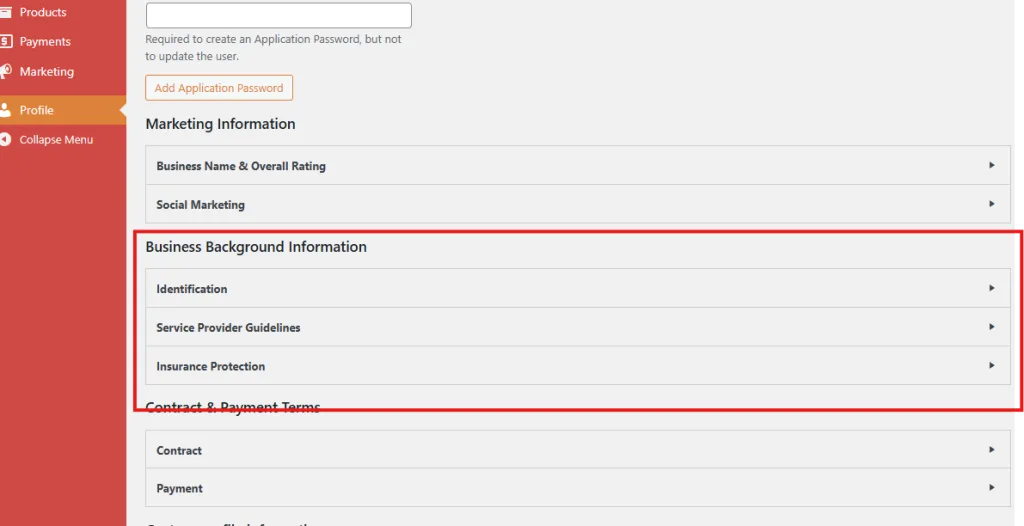Viewport: 1024px width, 526px height.
Task: Expand Service Provider Guidelines arrow
Action: [991, 327]
